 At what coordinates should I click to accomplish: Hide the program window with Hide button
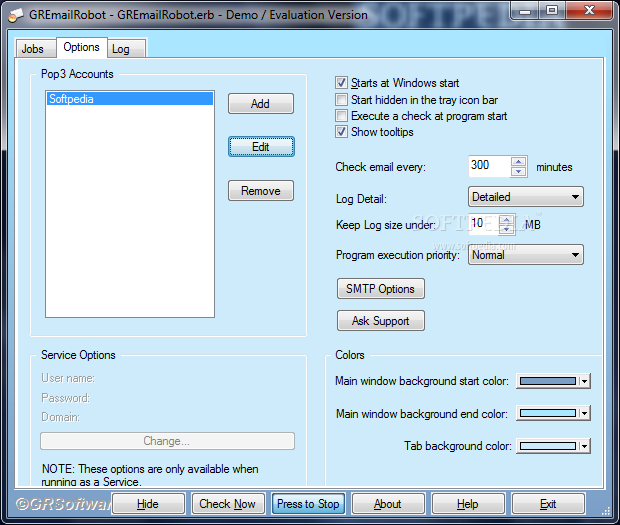pos(148,504)
